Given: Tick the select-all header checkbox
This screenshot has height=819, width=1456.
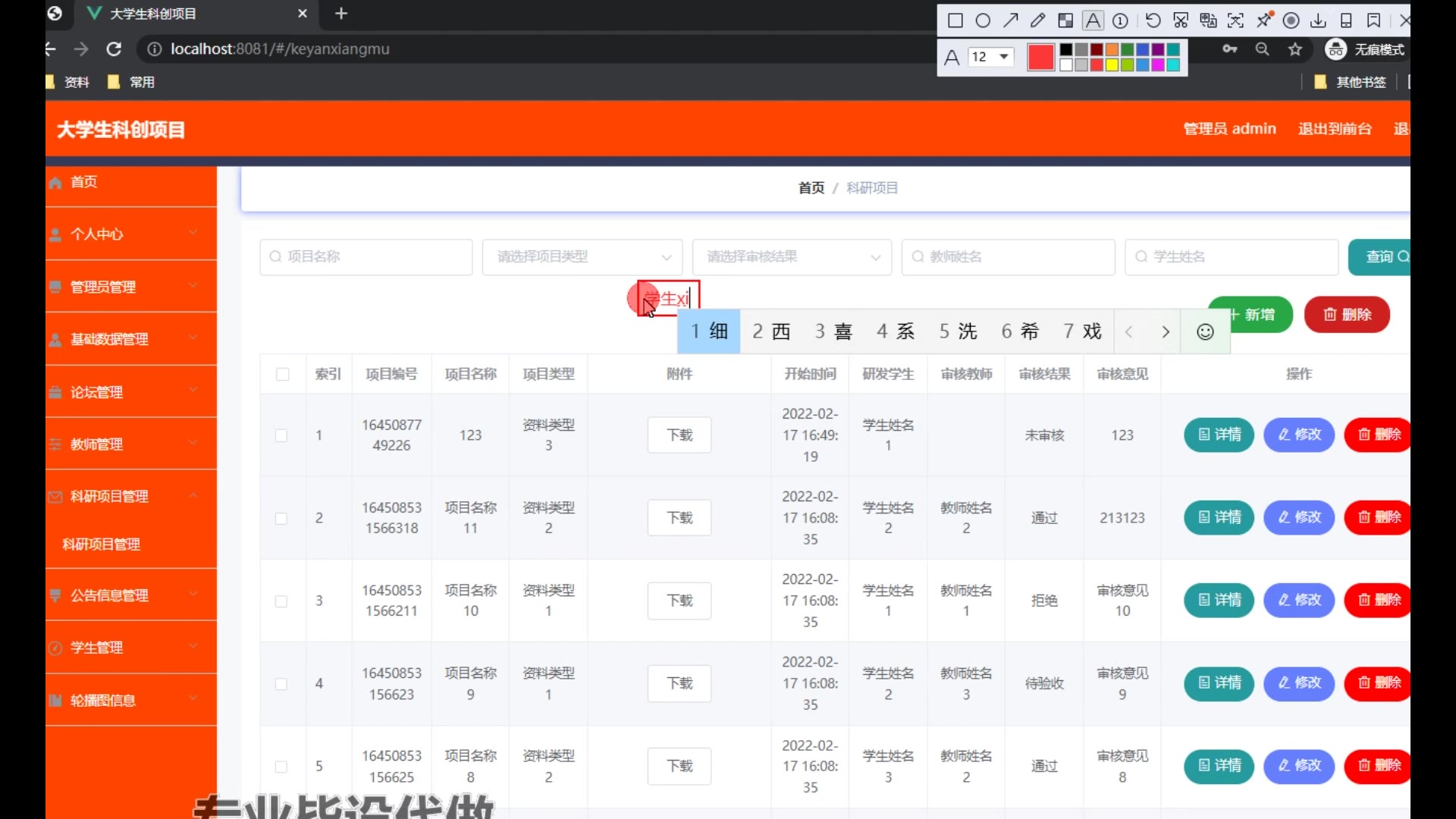Looking at the screenshot, I should (x=283, y=374).
